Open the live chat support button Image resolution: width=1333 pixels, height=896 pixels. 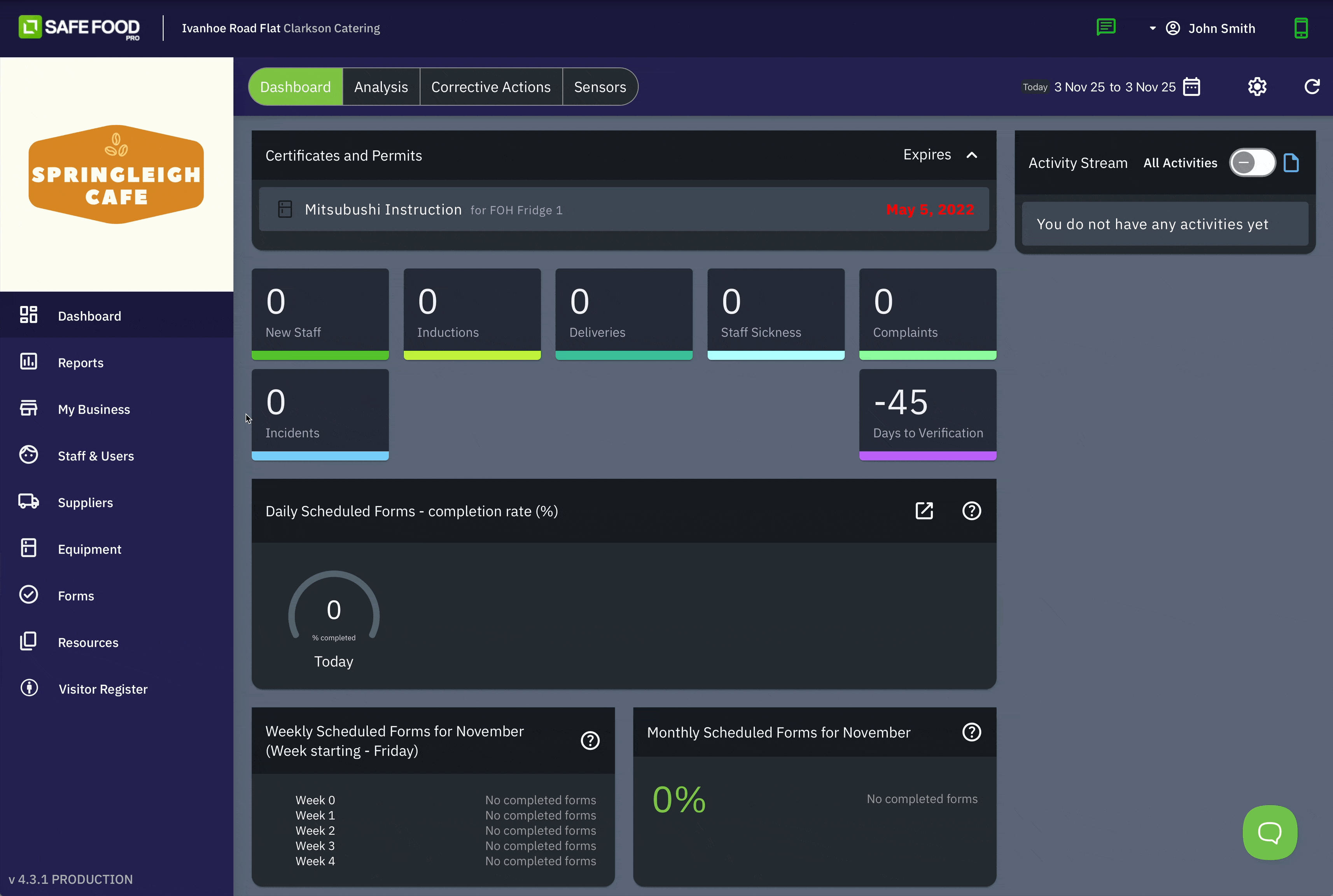coord(1270,832)
